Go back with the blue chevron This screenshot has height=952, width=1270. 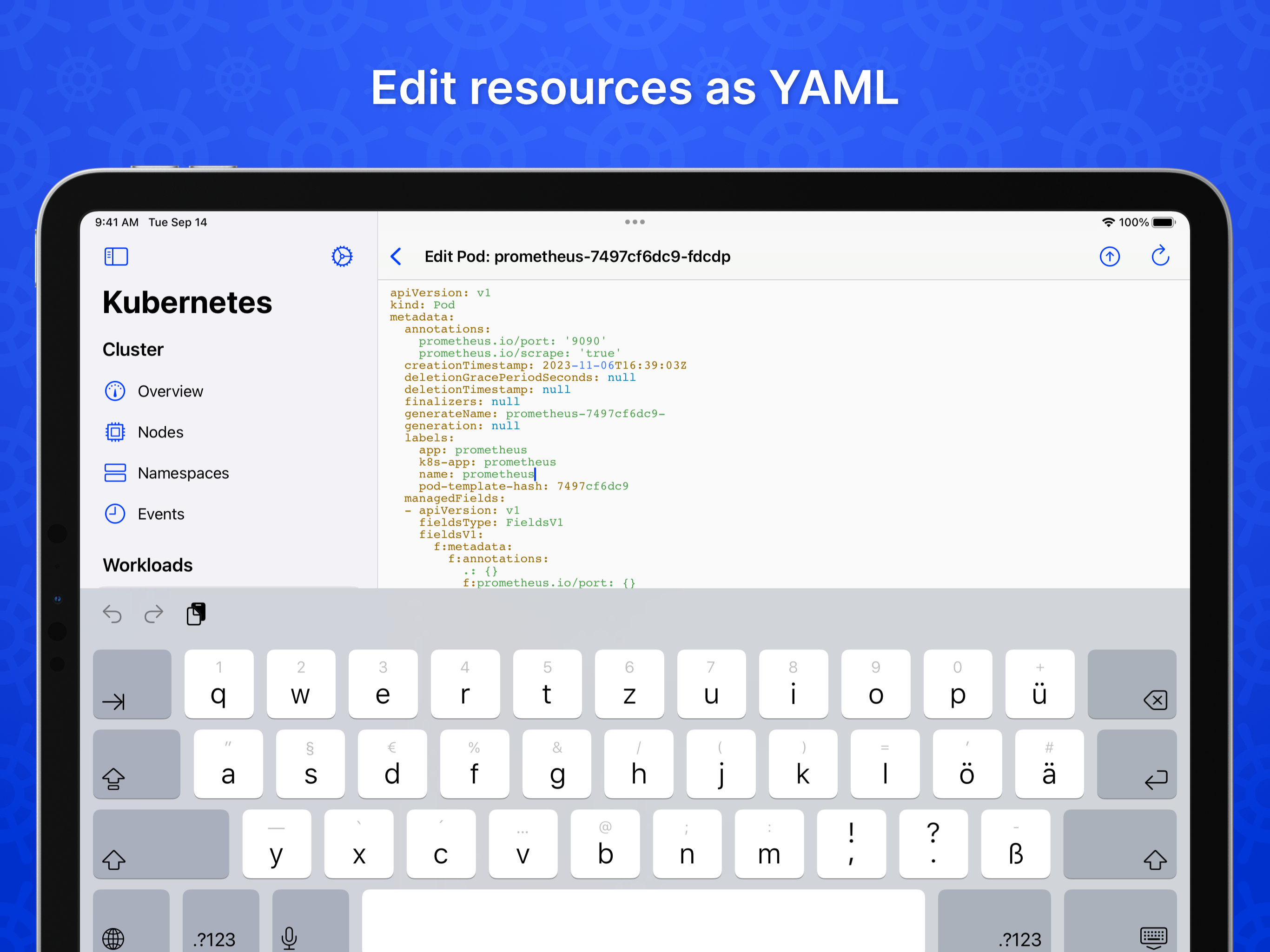click(396, 256)
